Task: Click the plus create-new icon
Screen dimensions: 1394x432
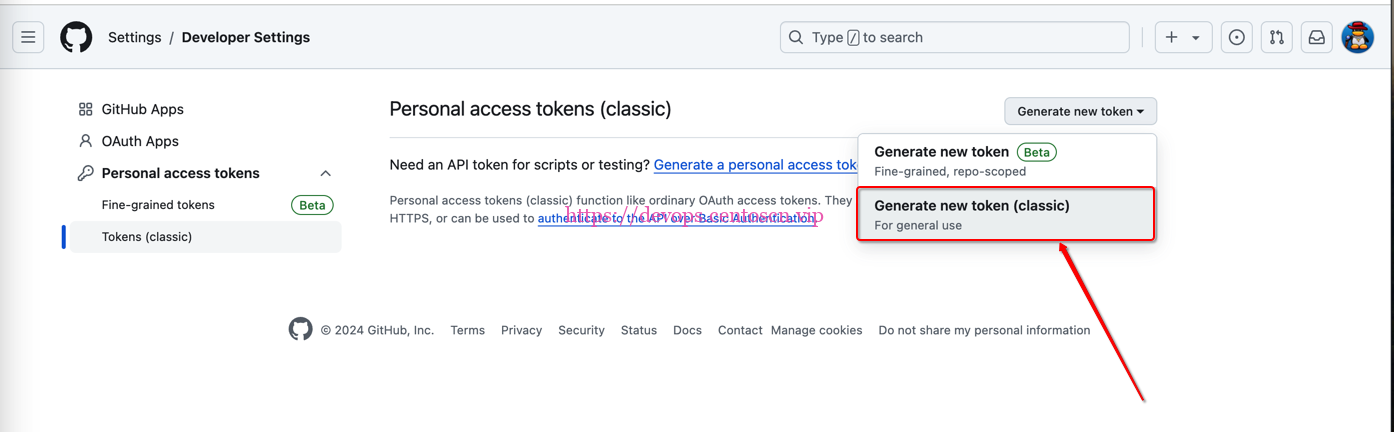Action: click(1172, 38)
